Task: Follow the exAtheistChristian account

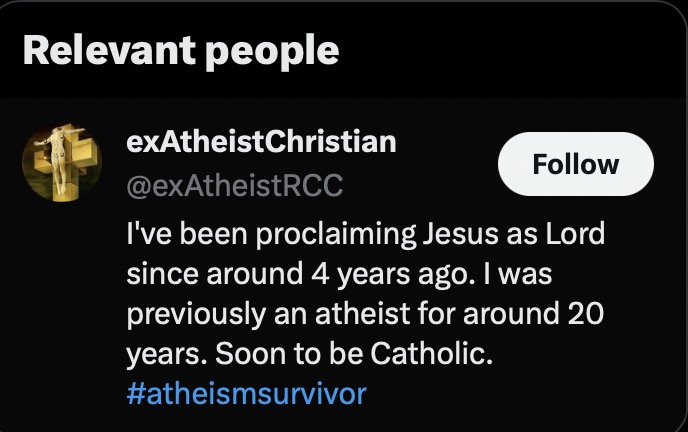Action: tap(576, 164)
